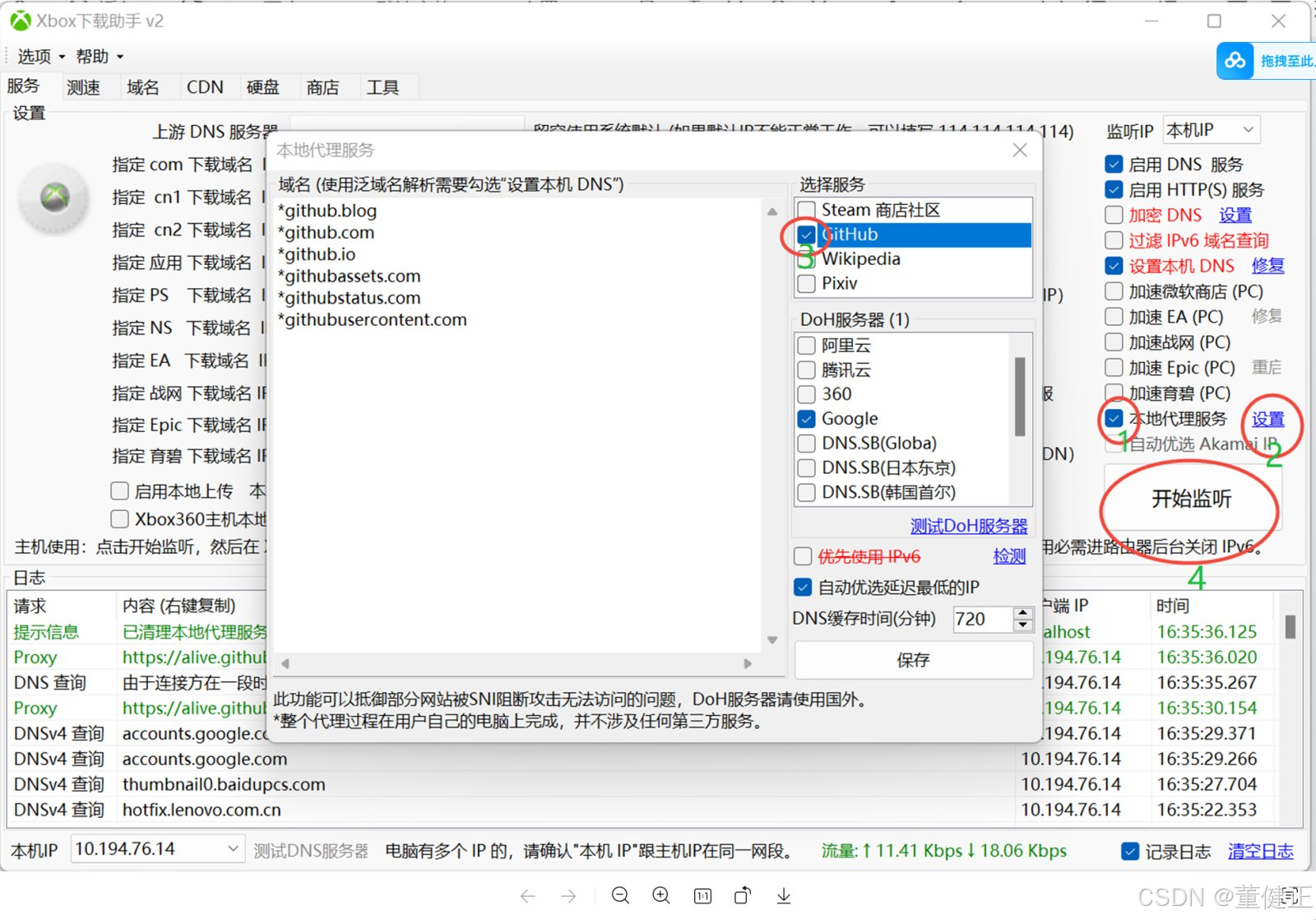Close the 本地代理服务 dialog
Screen dimensions: 1316x920
click(x=1020, y=150)
